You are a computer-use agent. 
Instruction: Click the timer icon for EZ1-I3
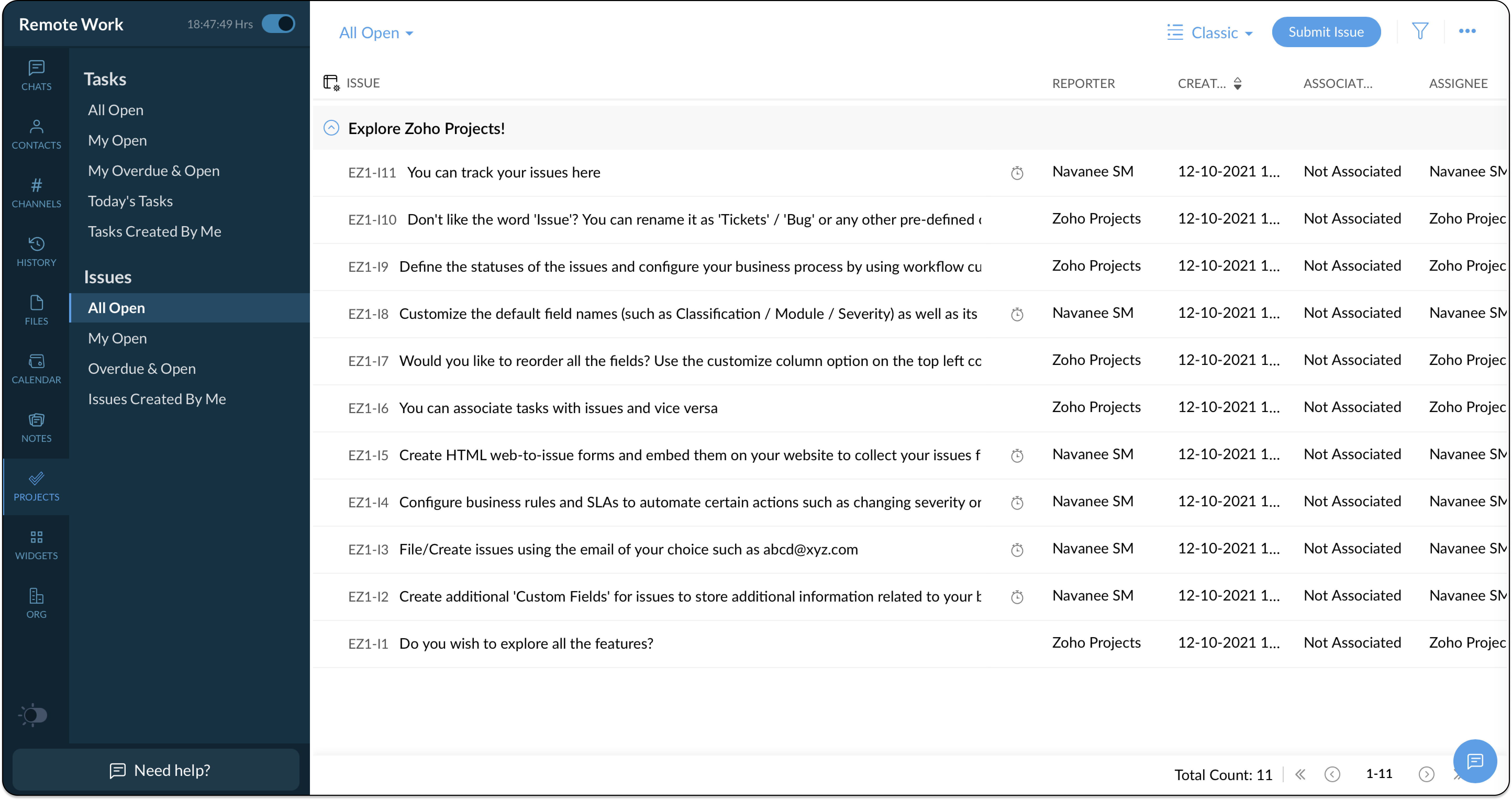click(x=1017, y=549)
